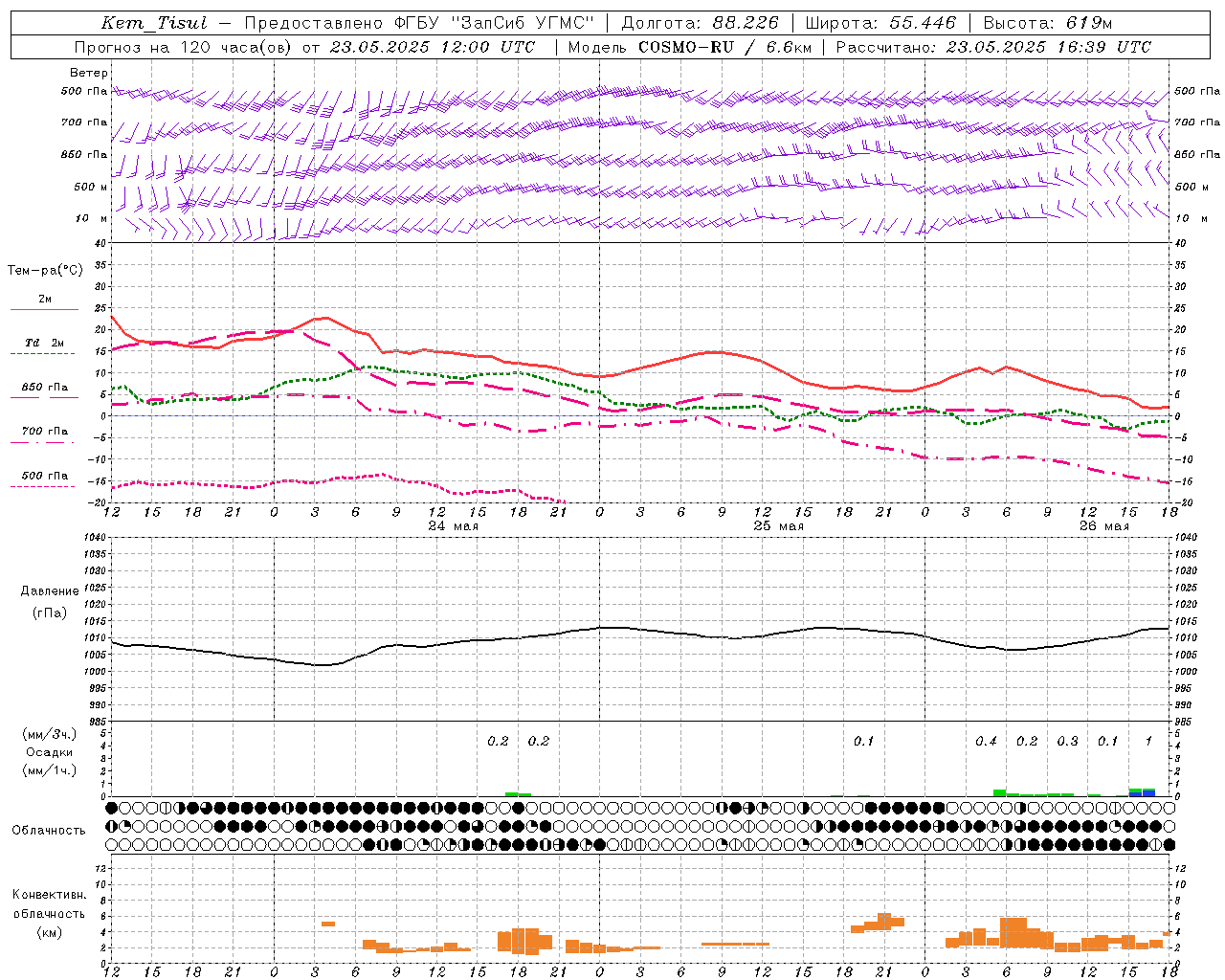
Task: Click the Долгота: 88.226 value
Action: click(700, 23)
